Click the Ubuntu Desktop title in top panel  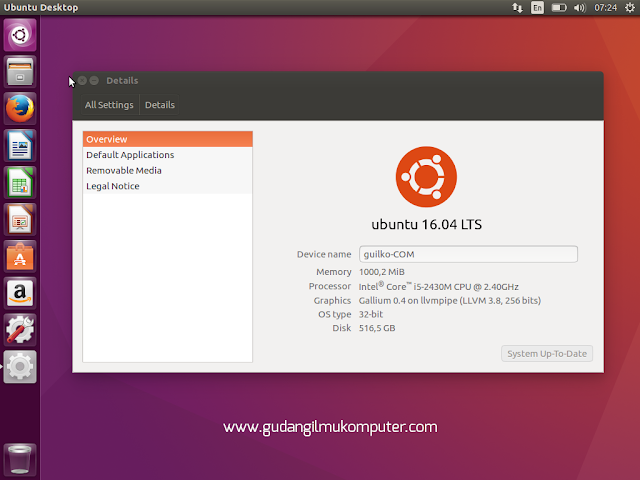[40, 7]
